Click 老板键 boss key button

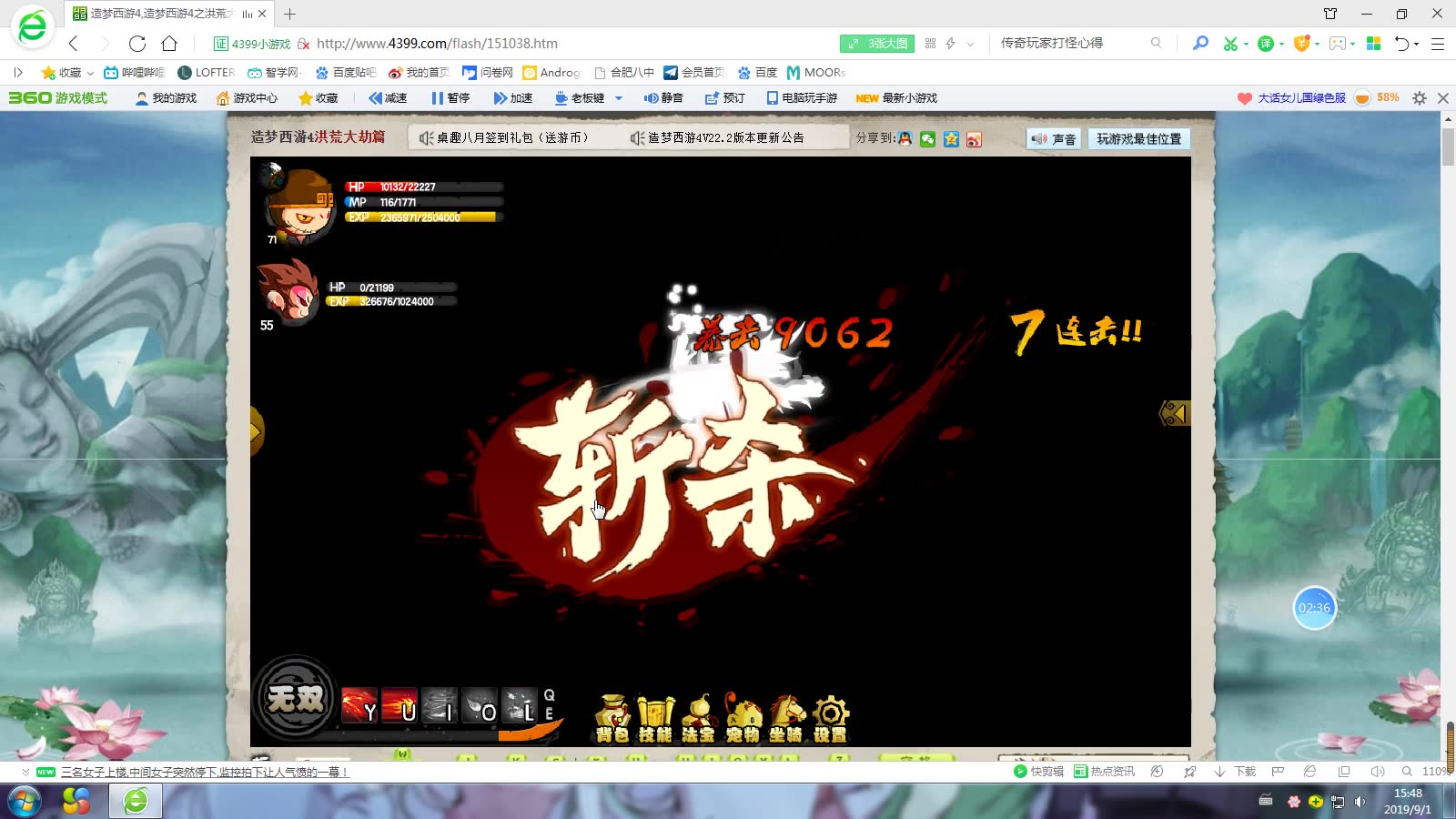click(x=580, y=98)
